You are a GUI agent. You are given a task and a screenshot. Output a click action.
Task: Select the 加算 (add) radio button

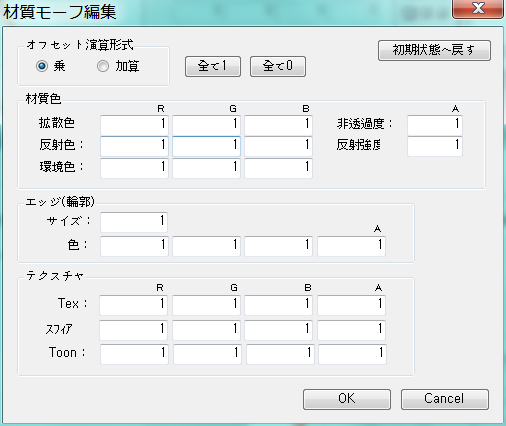click(103, 66)
